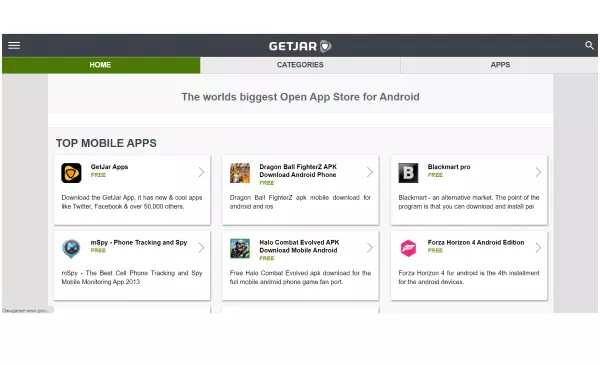The height and width of the screenshot is (365, 600).
Task: Switch to the APPS tab
Action: pos(500,65)
